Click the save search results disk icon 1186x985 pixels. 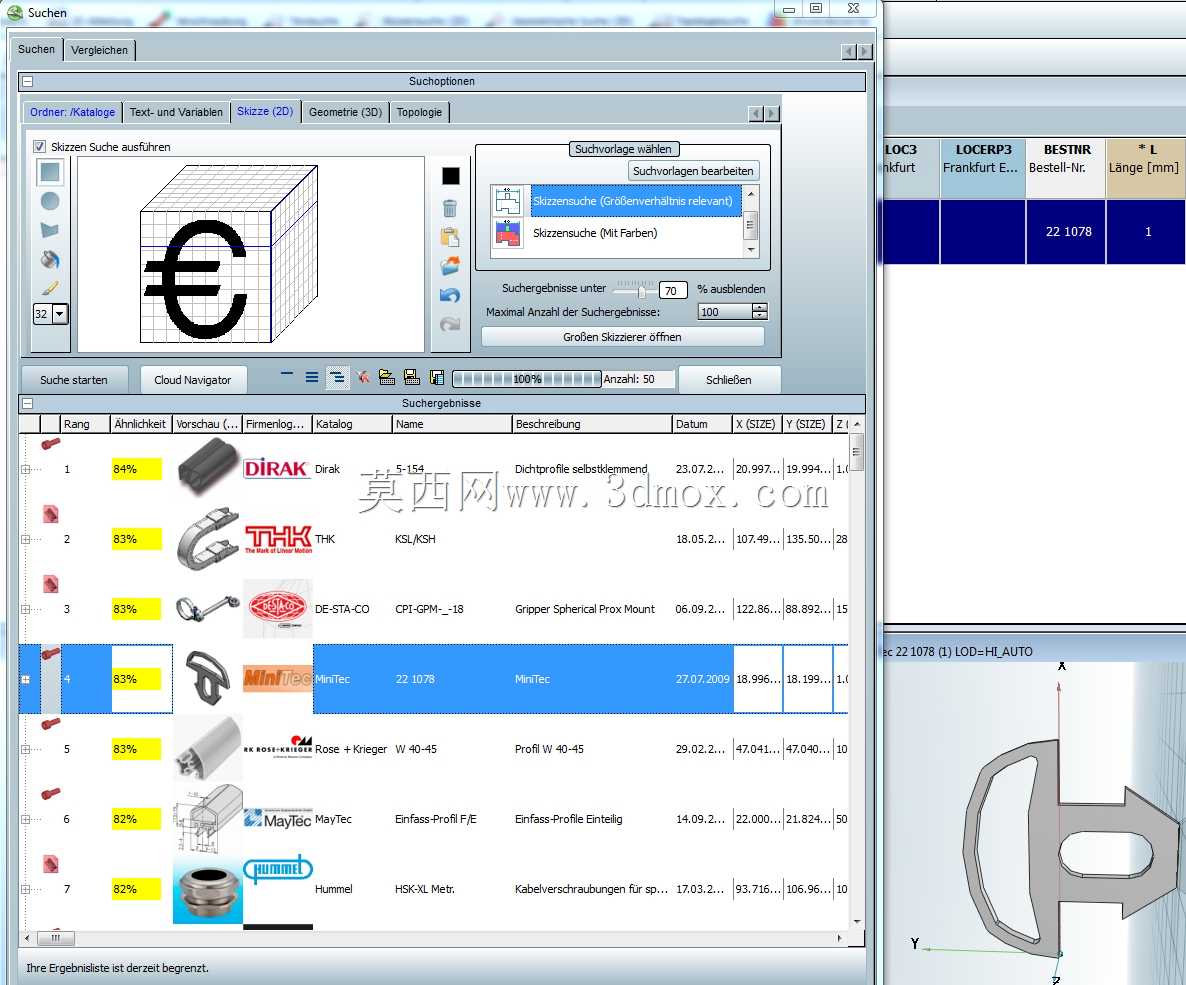pyautogui.click(x=411, y=377)
